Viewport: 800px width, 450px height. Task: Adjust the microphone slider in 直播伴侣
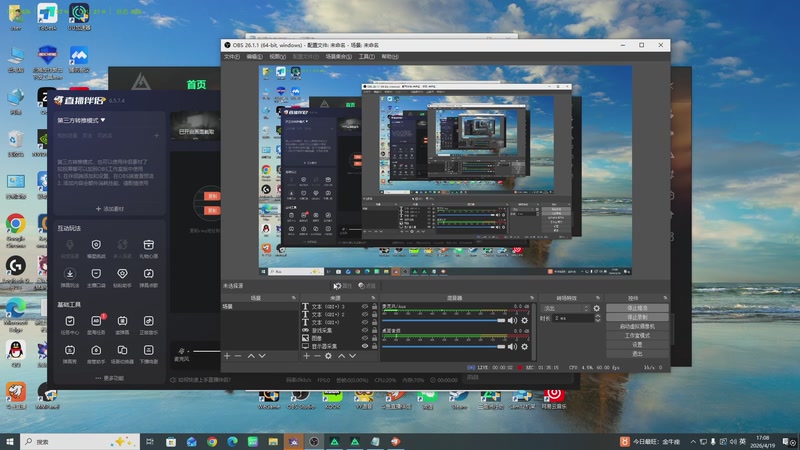[x=207, y=351]
